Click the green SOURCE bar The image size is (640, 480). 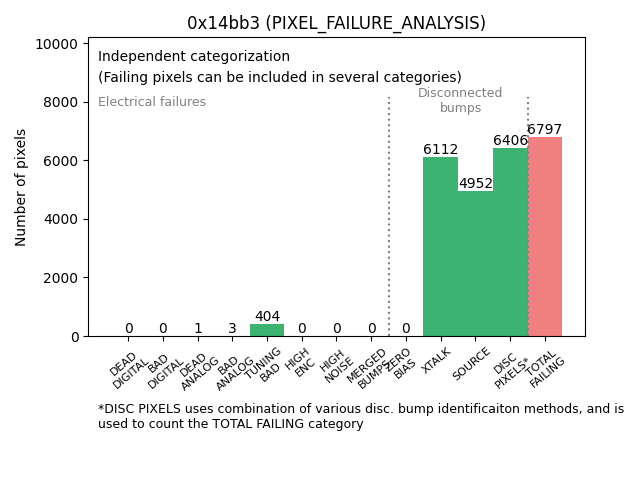(475, 263)
